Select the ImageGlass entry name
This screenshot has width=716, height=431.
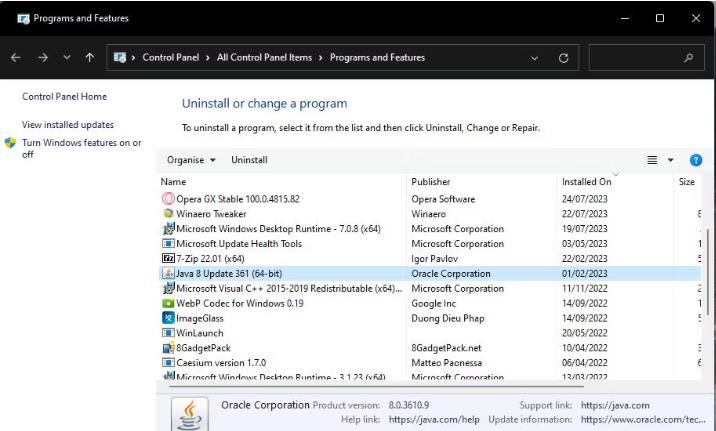click(x=200, y=319)
